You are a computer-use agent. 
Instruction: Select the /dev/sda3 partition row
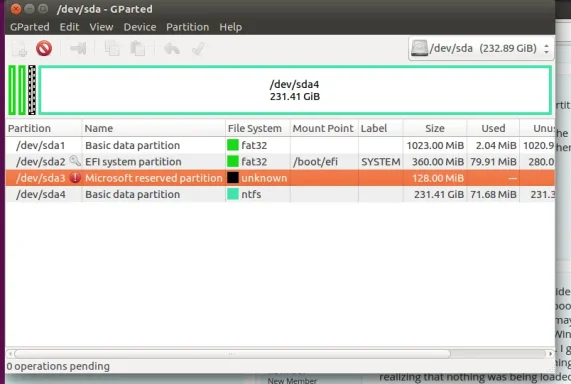tap(280, 178)
